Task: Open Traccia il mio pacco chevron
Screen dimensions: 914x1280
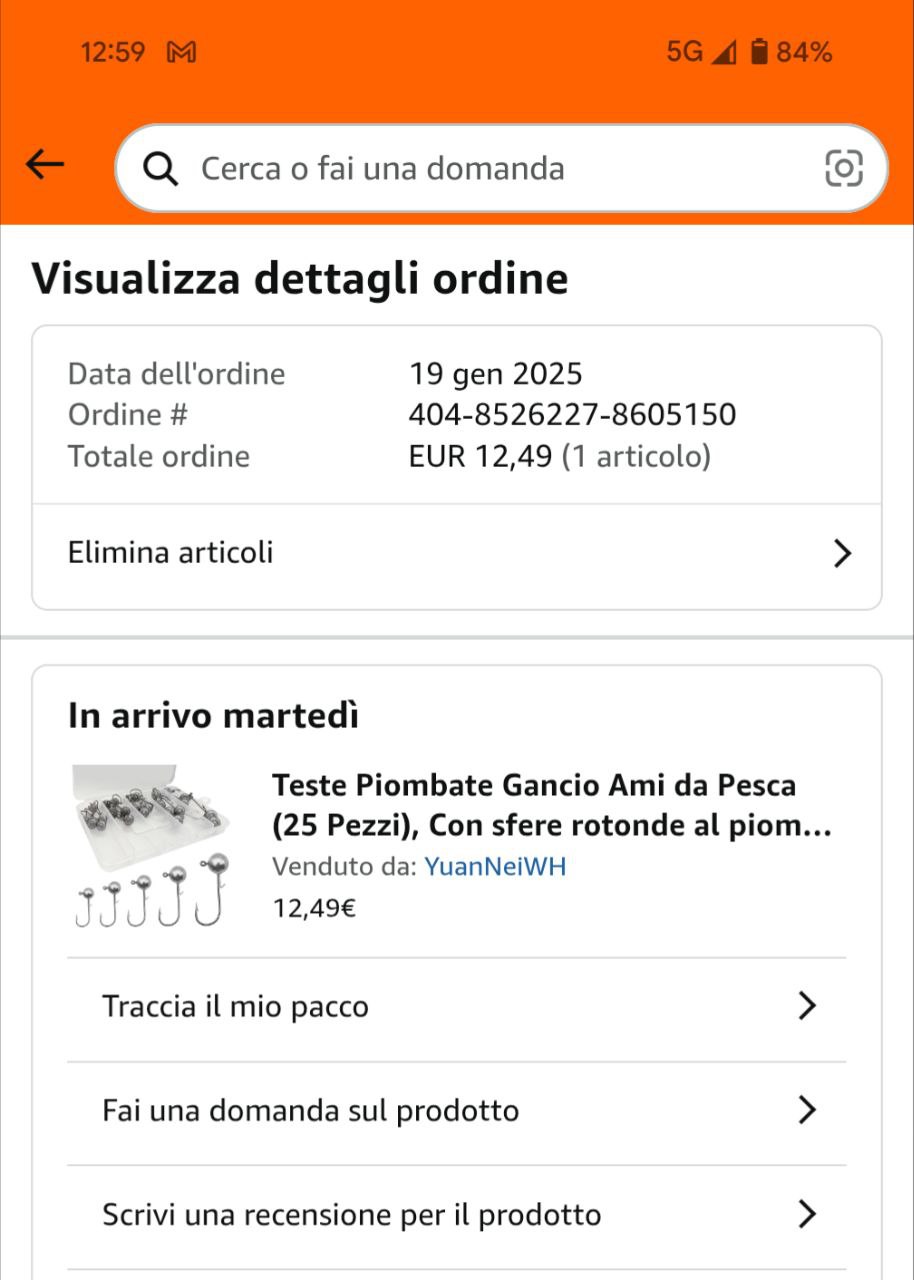Action: point(807,1007)
